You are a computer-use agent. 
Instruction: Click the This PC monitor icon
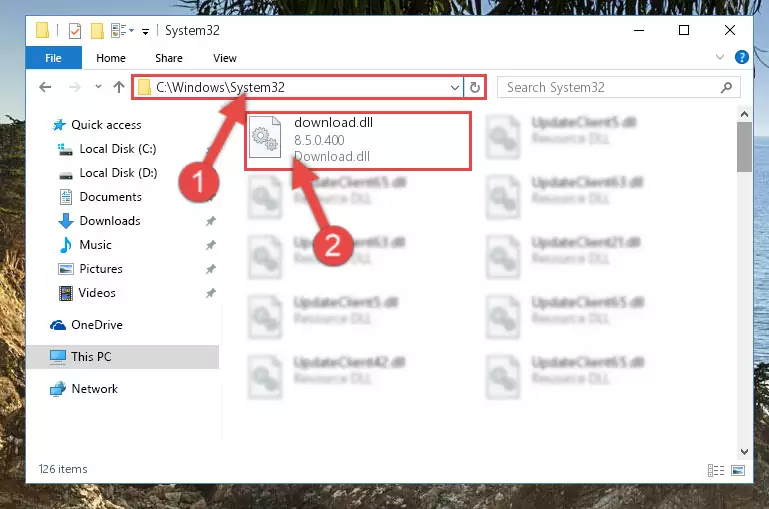58,357
